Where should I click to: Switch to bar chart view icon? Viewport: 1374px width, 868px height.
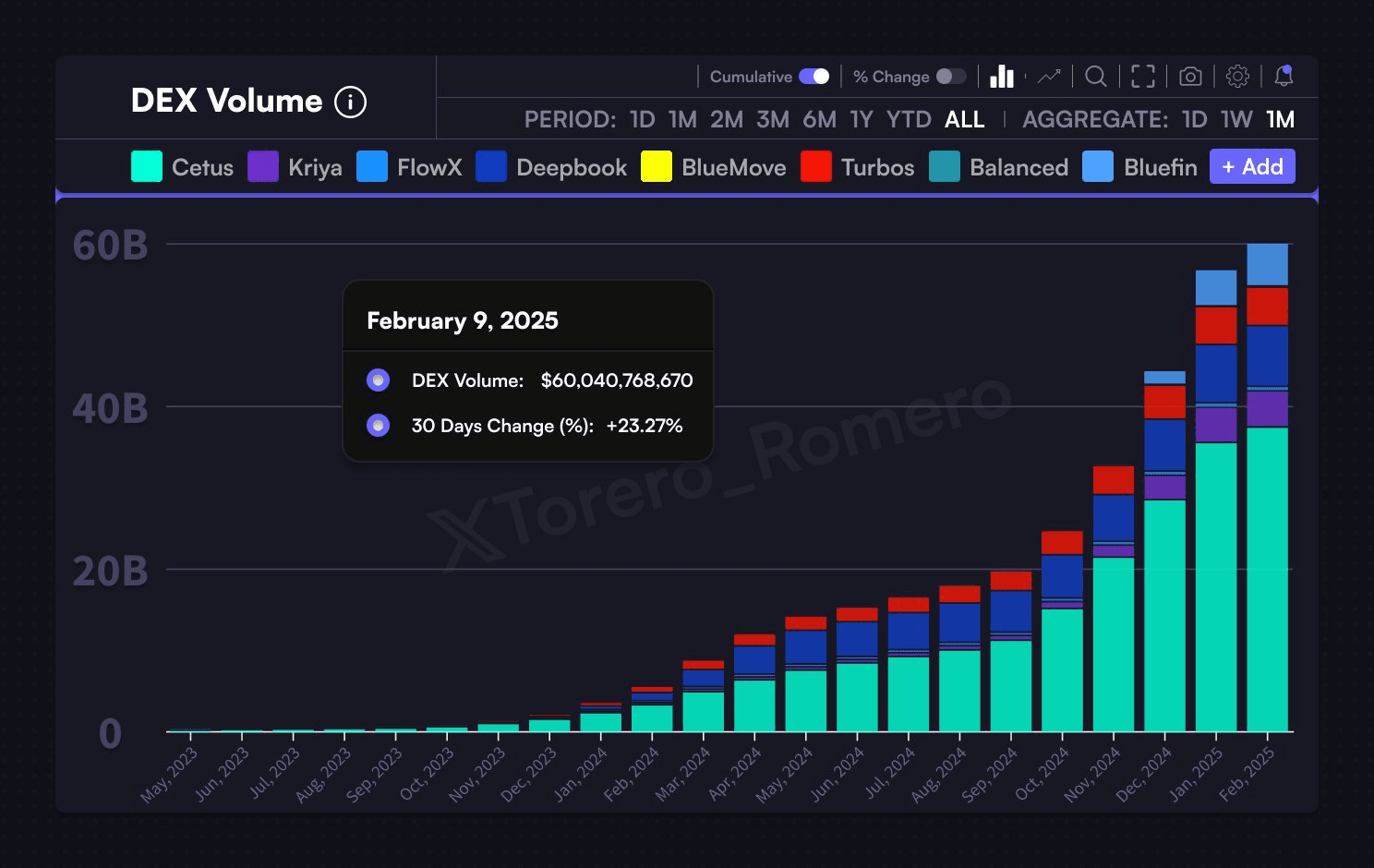1002,77
